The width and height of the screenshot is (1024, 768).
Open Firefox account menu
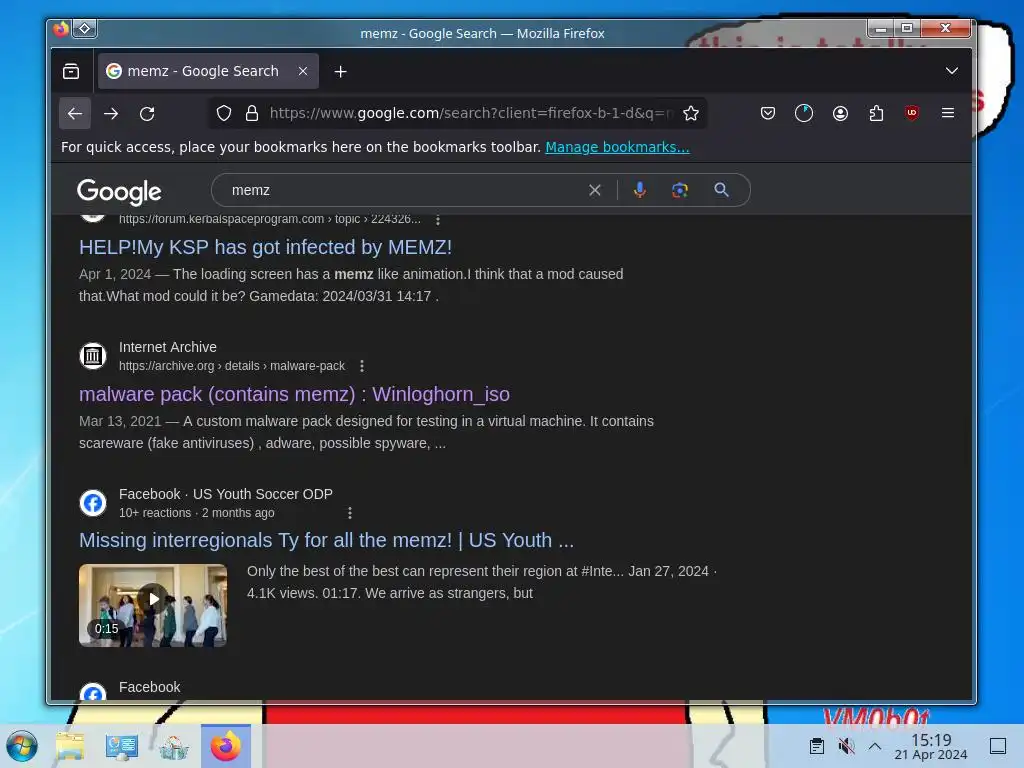pos(840,114)
